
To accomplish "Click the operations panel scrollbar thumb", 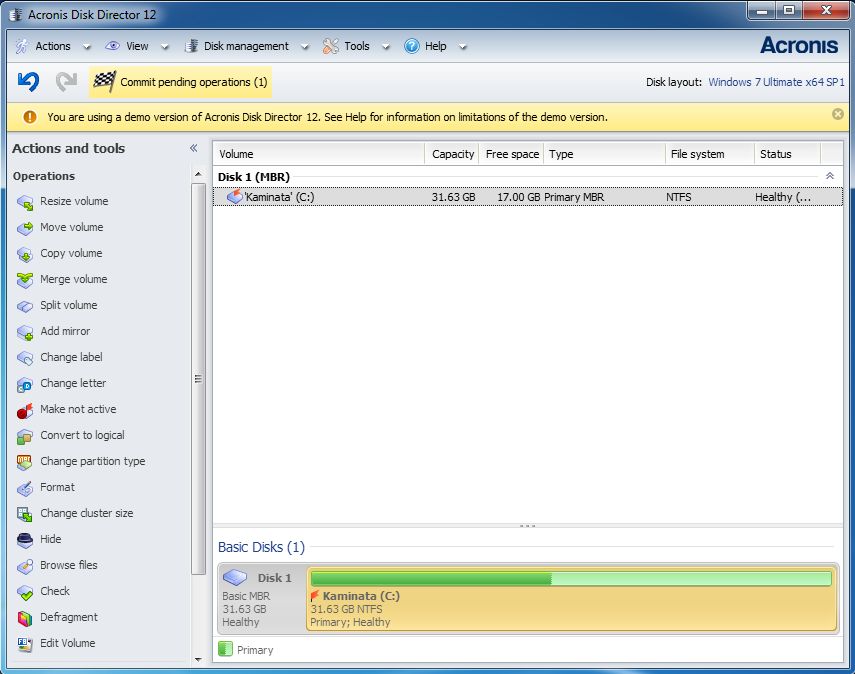I will pos(198,379).
